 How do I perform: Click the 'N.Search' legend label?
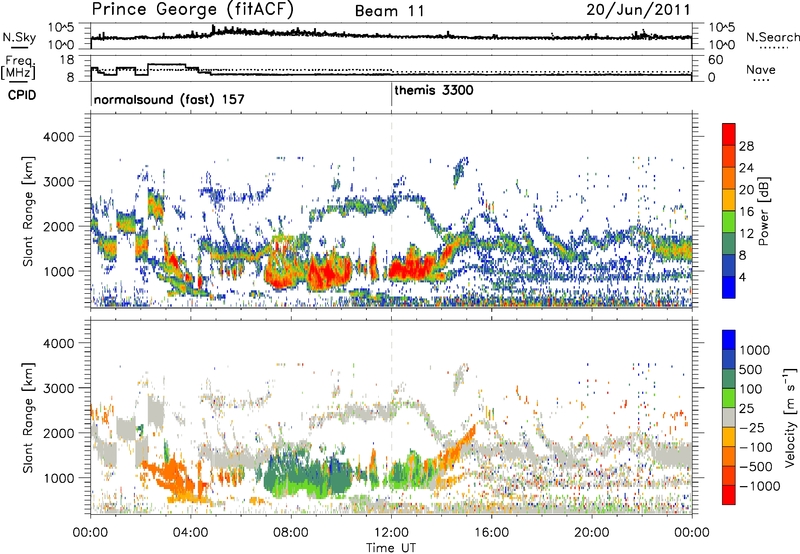point(772,37)
